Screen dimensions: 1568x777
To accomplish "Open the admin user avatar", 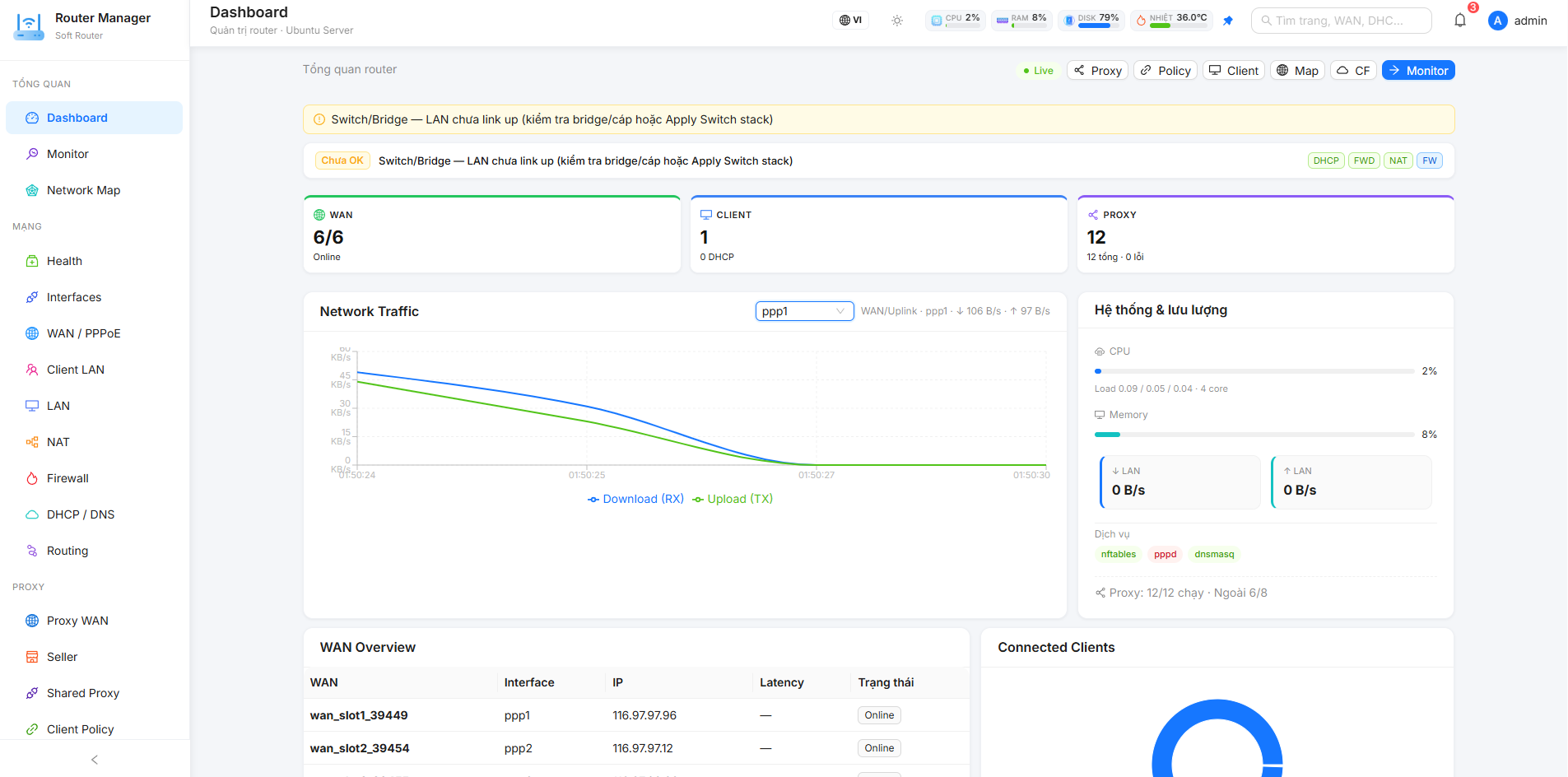I will coord(1498,21).
